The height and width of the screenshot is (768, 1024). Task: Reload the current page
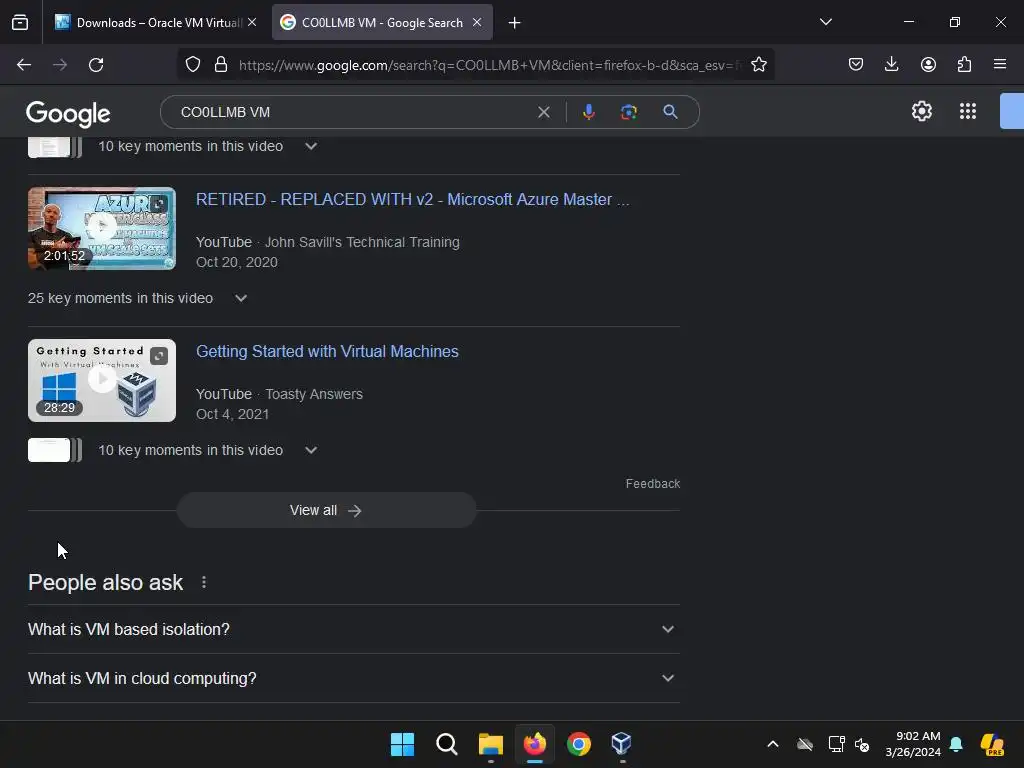96,65
